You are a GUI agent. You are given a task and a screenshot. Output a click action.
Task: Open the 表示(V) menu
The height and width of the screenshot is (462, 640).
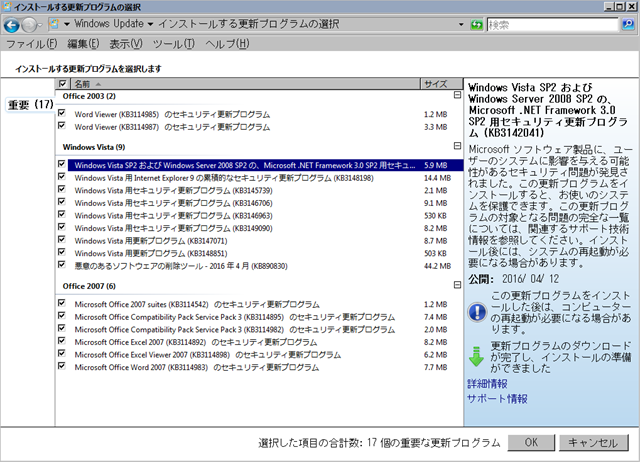(x=126, y=44)
